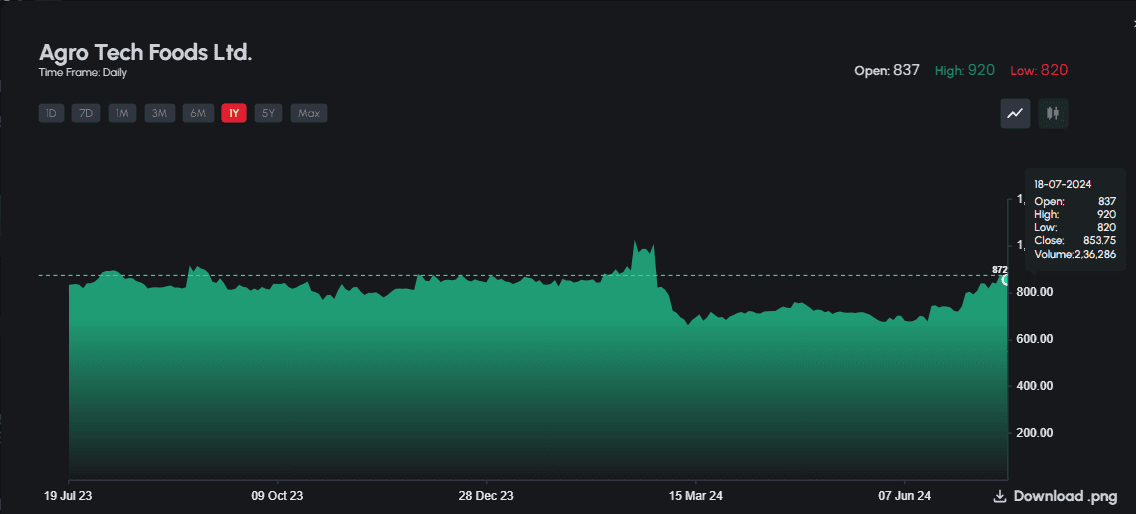Select the 7D time range

coord(86,113)
